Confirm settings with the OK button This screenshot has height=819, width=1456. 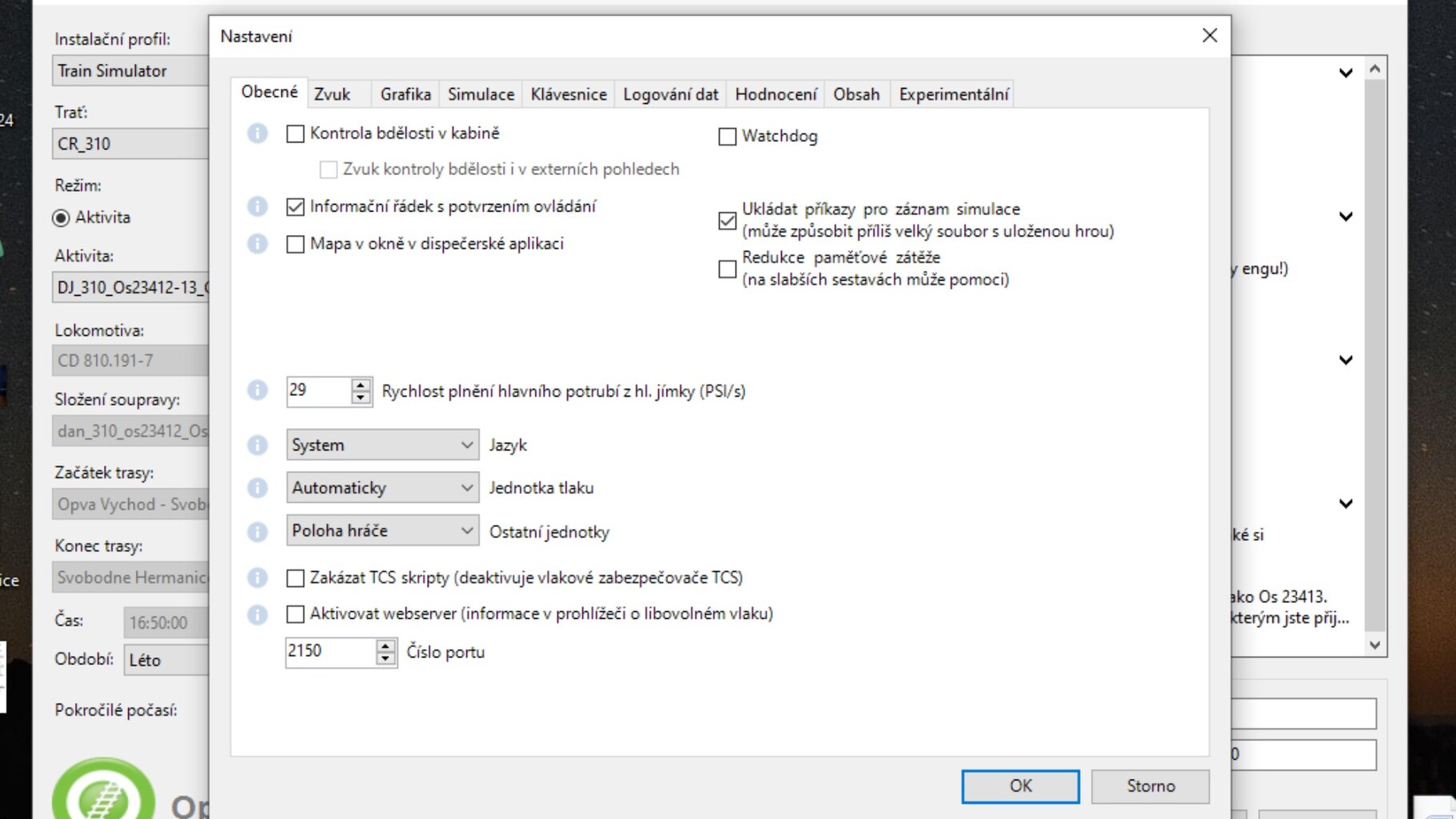[x=1020, y=786]
